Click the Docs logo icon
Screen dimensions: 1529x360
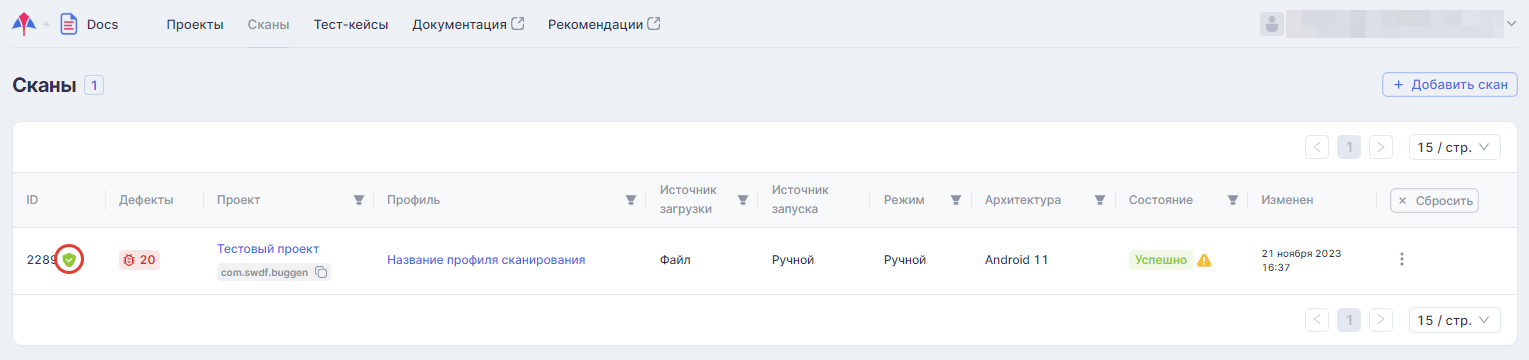69,24
